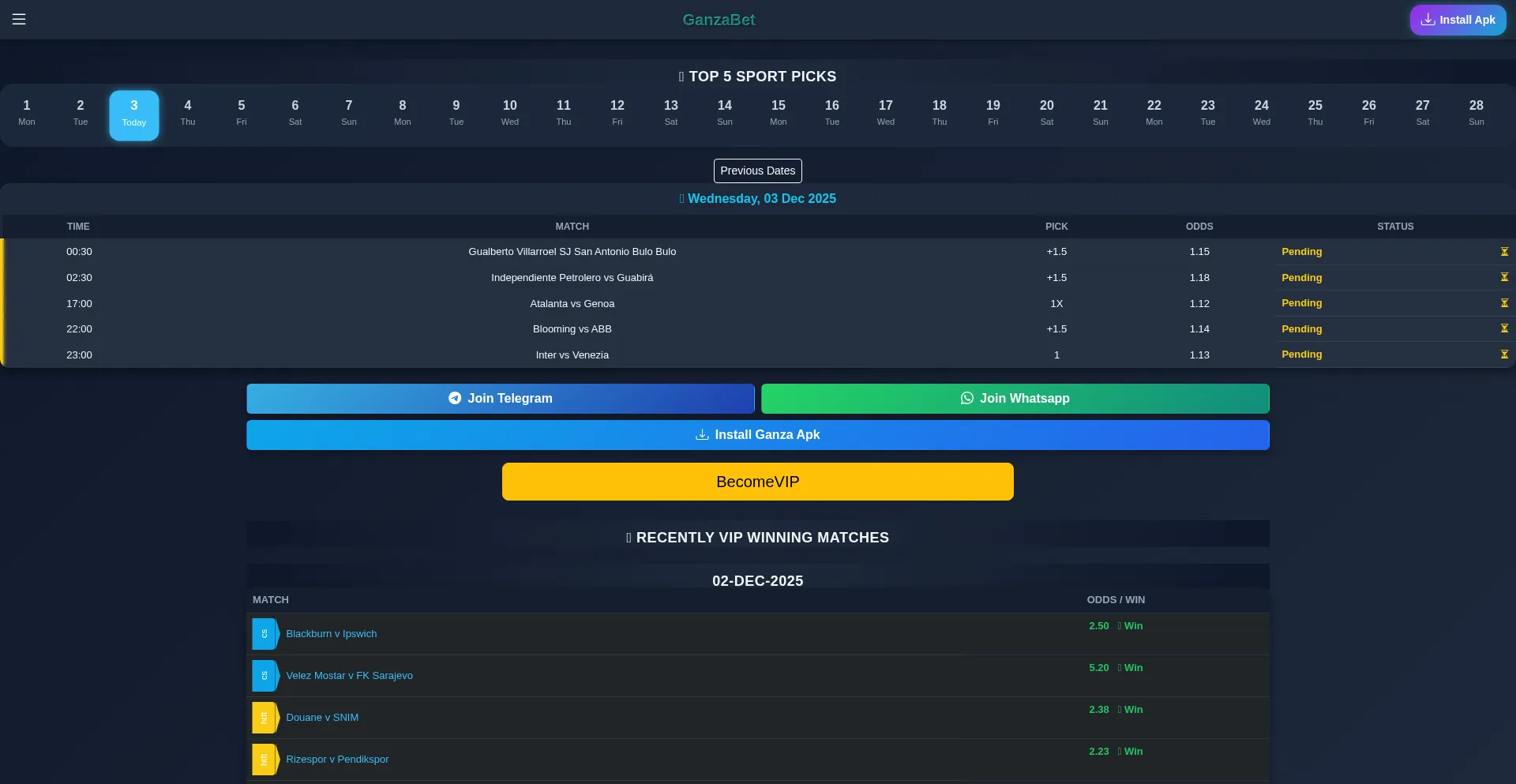Choose date 8 Mon
Viewport: 1516px width, 784px height.
click(x=403, y=112)
